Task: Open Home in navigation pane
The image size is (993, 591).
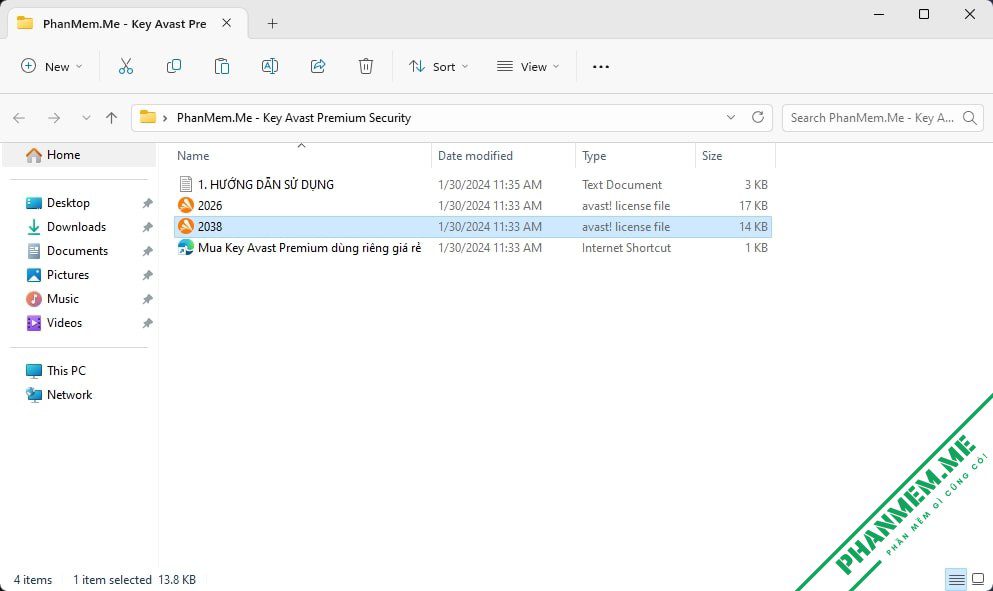Action: point(79,155)
